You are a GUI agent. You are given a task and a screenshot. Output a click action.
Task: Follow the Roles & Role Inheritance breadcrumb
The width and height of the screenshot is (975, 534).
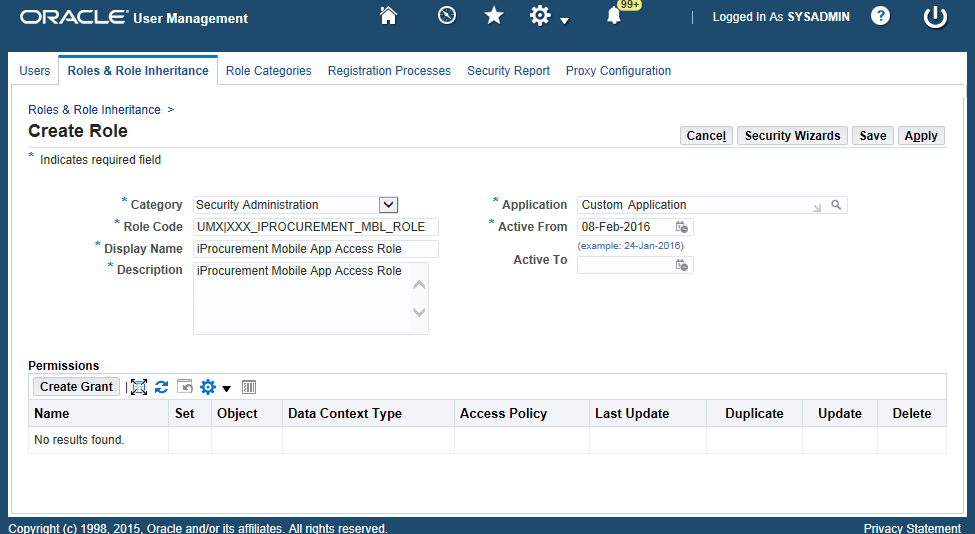coord(94,109)
